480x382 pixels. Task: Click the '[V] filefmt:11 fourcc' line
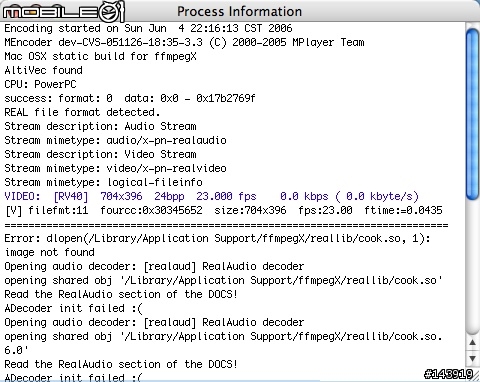pyautogui.click(x=224, y=210)
